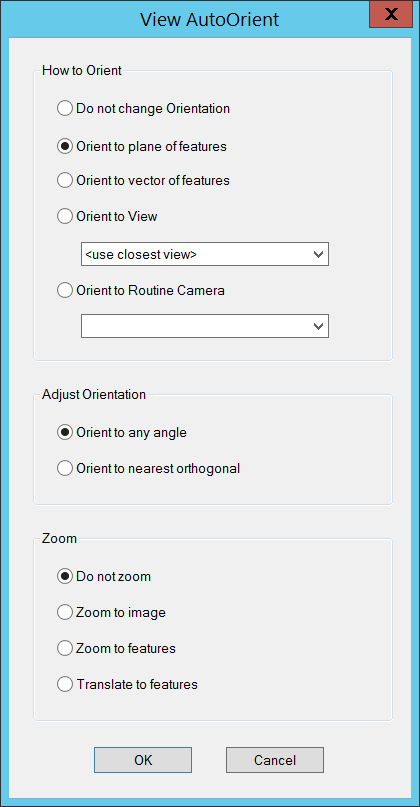Click the <use closest view> combo box text

pos(142,254)
